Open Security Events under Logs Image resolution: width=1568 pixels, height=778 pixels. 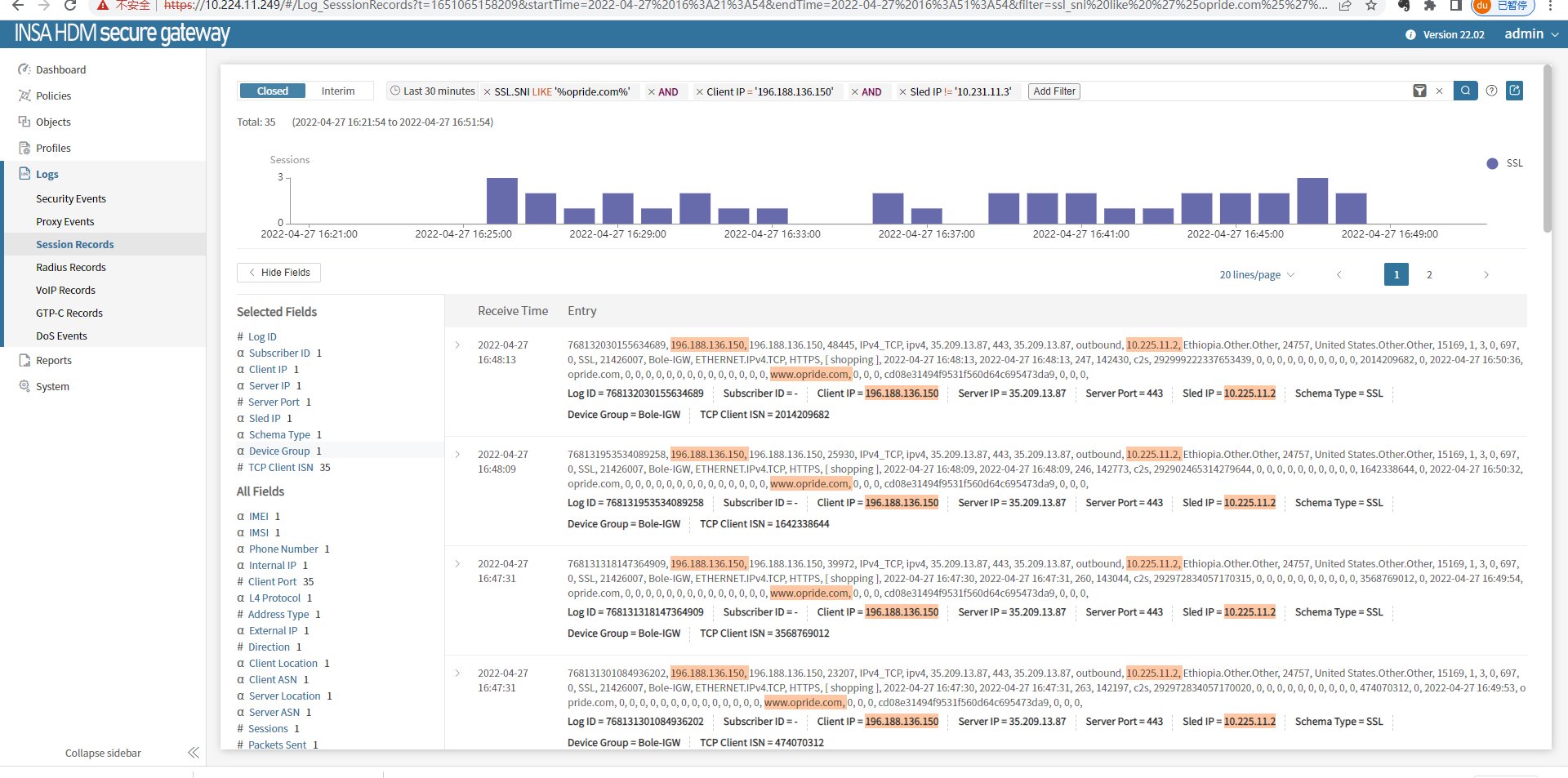click(71, 199)
